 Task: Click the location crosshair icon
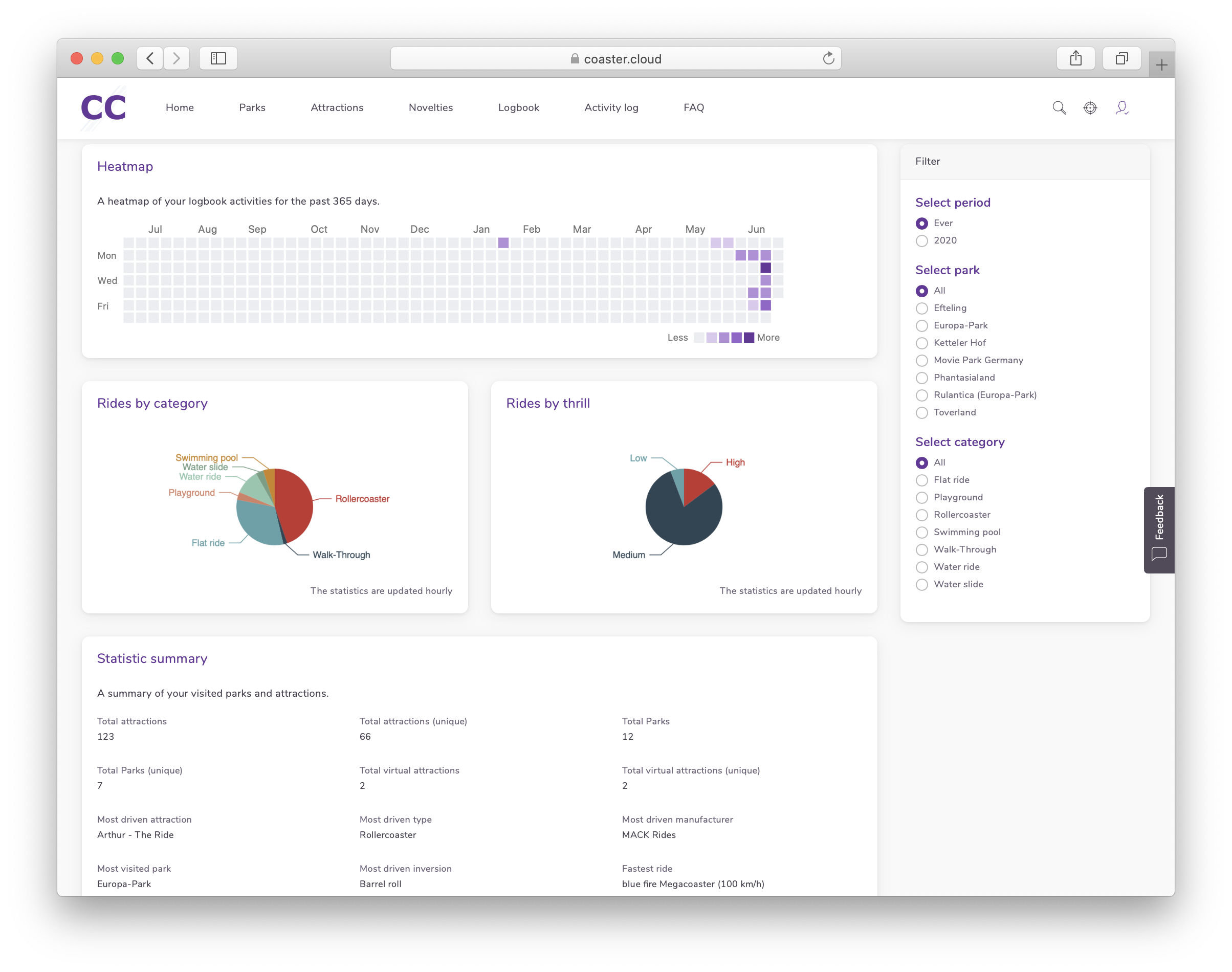[x=1090, y=107]
